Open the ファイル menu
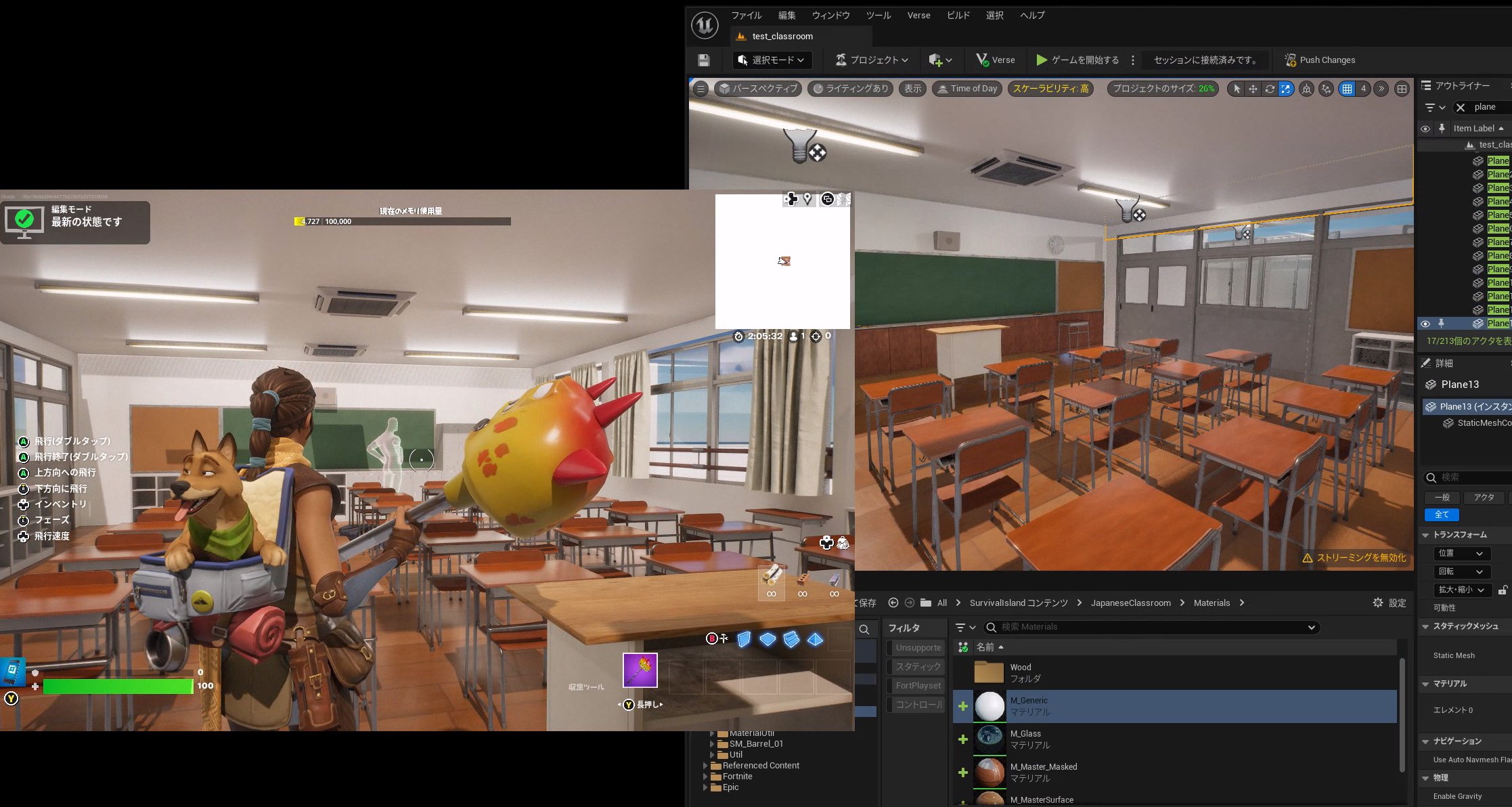The image size is (1512, 807). (x=746, y=15)
